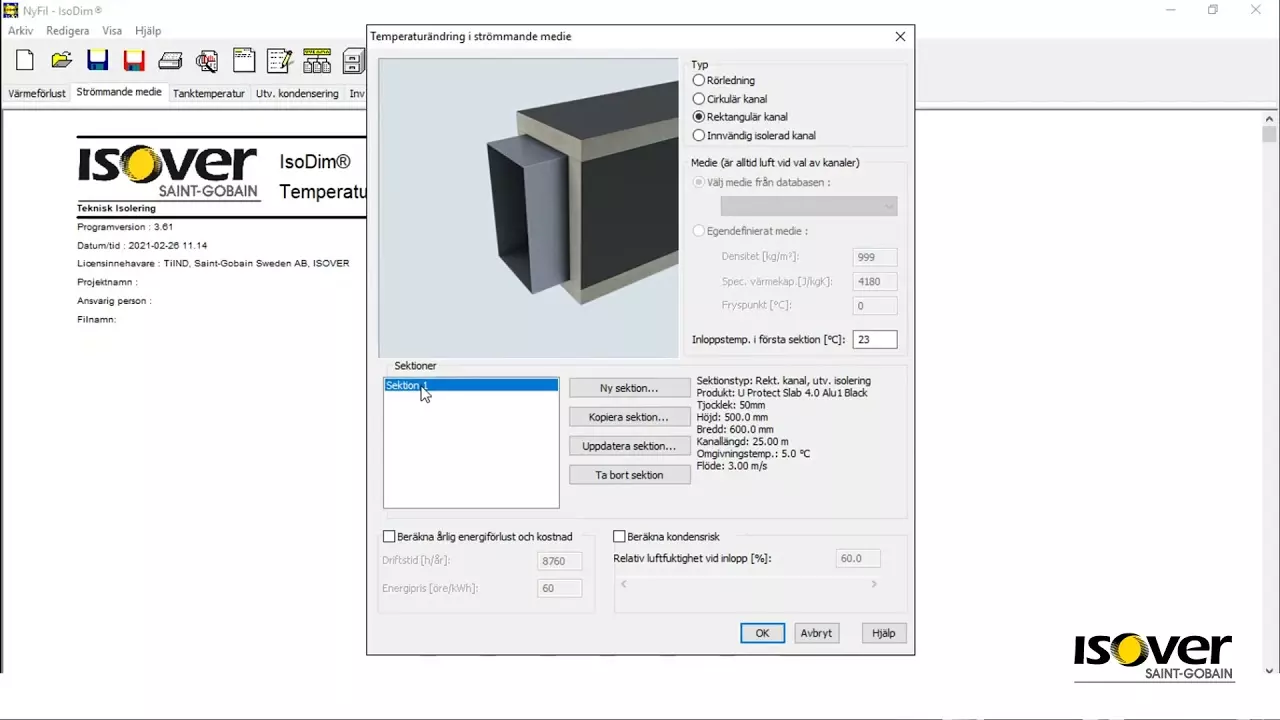This screenshot has height=720, width=1280.
Task: Click the Fryspunkt input field
Action: point(875,306)
